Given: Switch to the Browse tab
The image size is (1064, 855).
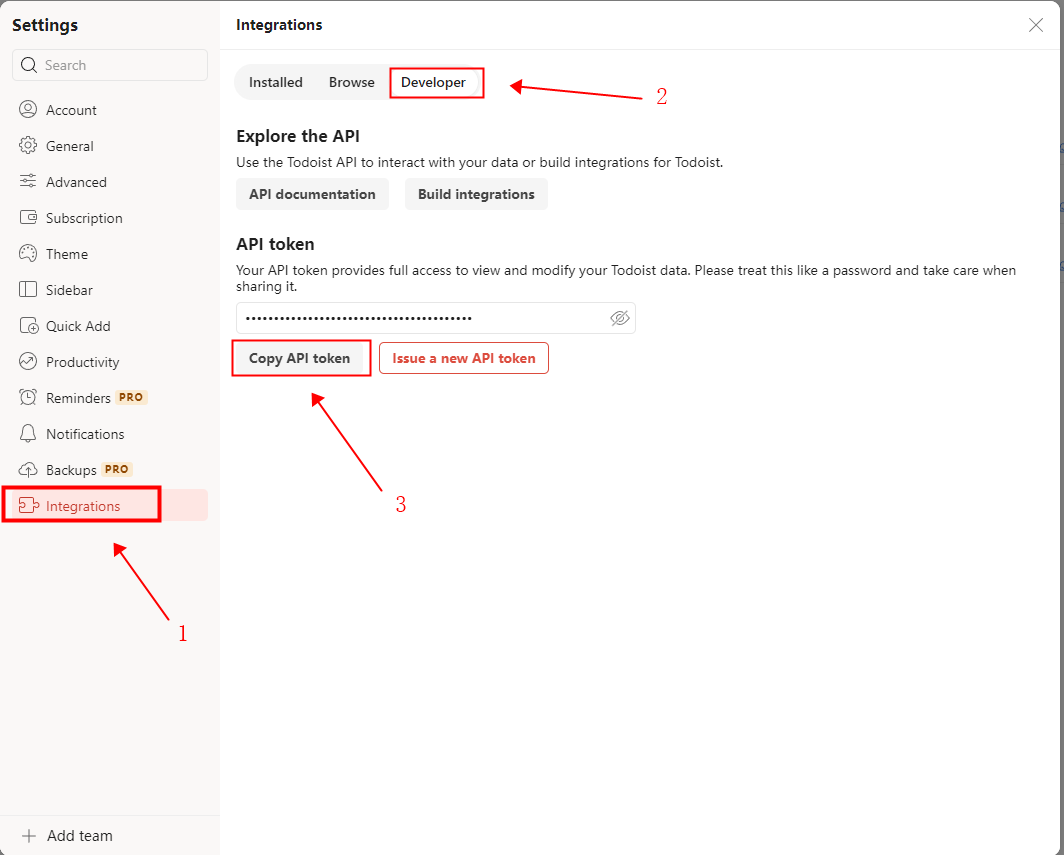Looking at the screenshot, I should tap(351, 83).
